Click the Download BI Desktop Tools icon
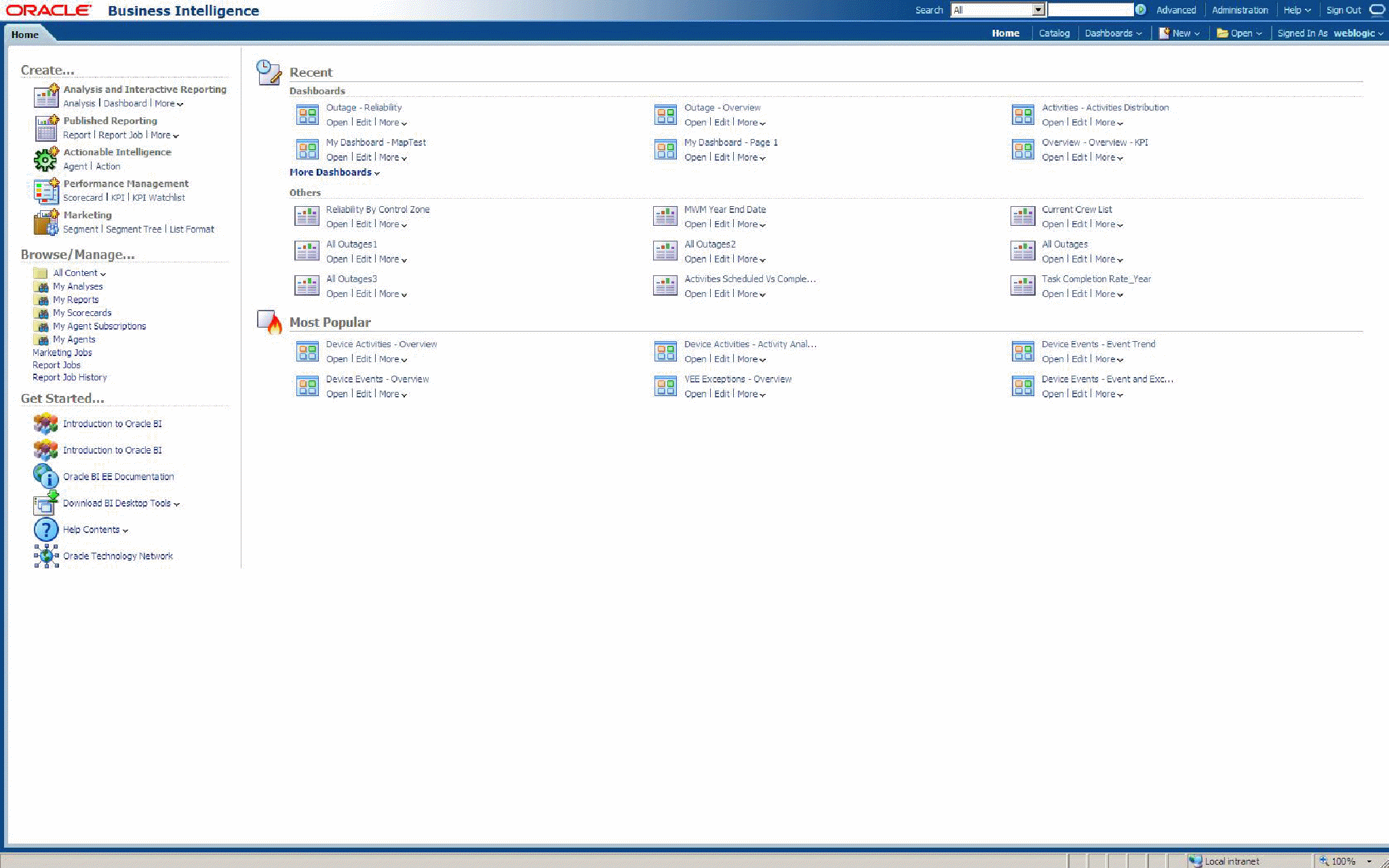Viewport: 1389px width, 868px height. click(46, 502)
